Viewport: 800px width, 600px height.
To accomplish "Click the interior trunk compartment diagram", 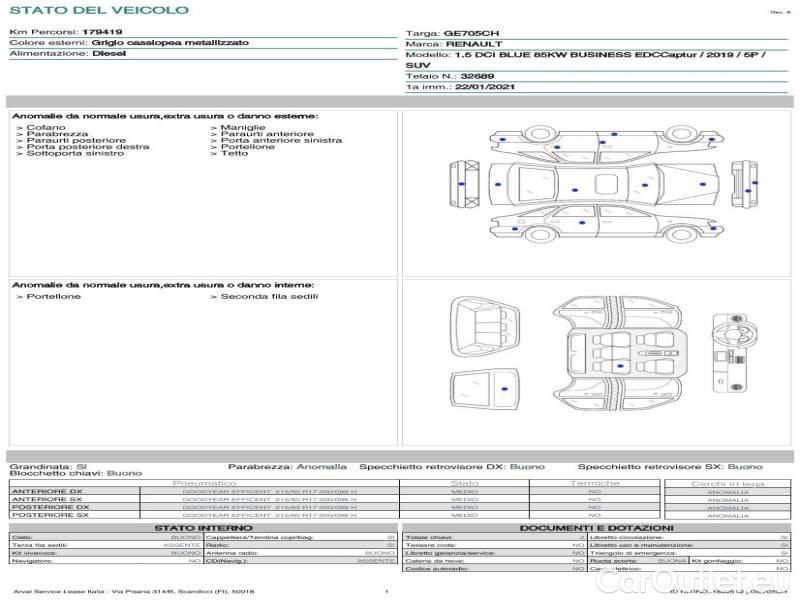I will pos(484,327).
